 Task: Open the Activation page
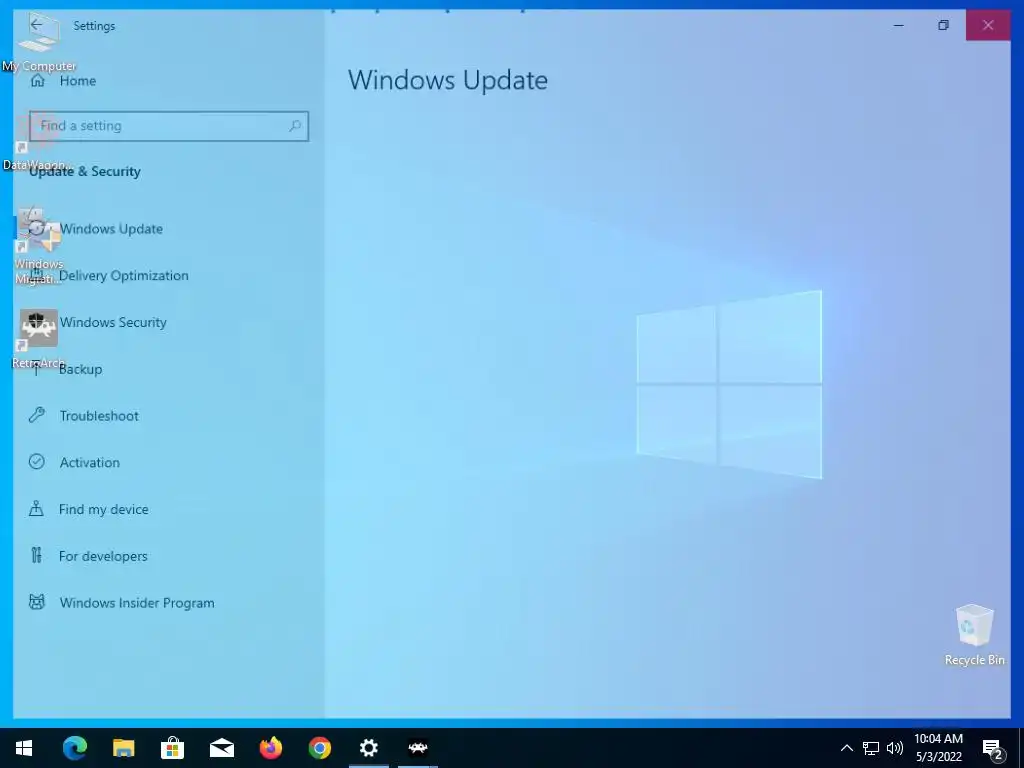[89, 462]
